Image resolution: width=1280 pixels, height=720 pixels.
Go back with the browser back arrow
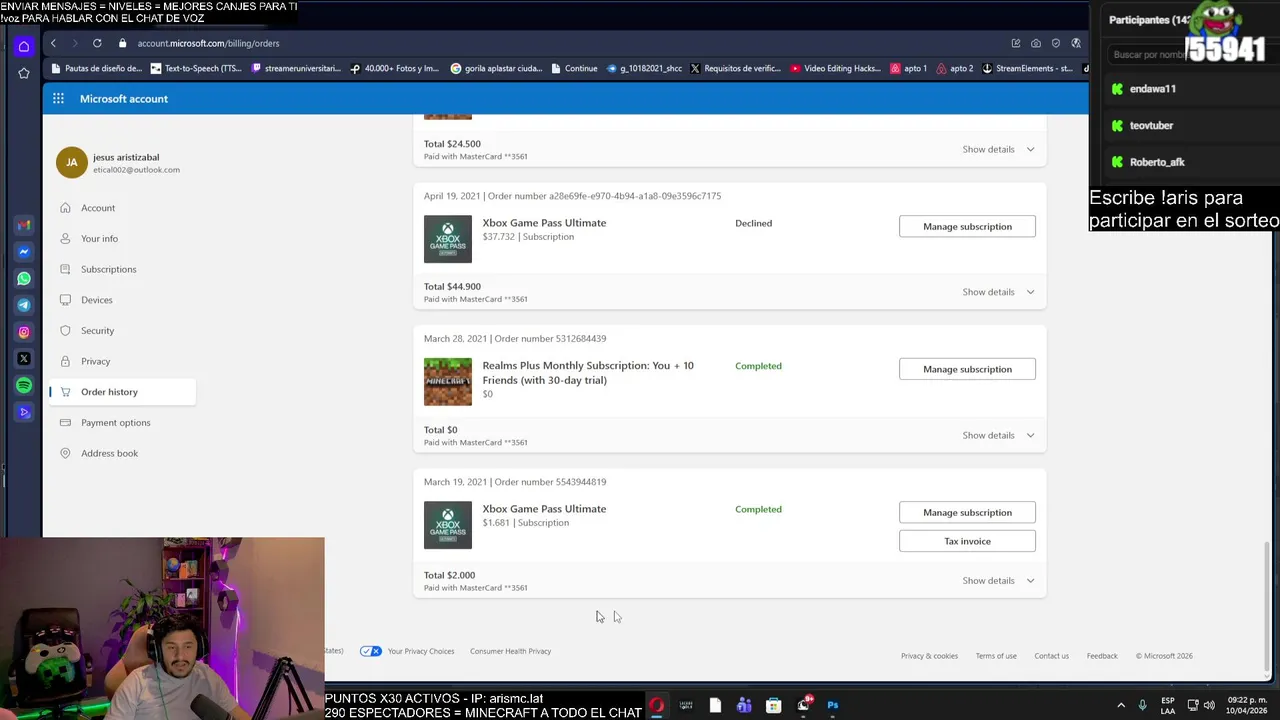click(53, 43)
